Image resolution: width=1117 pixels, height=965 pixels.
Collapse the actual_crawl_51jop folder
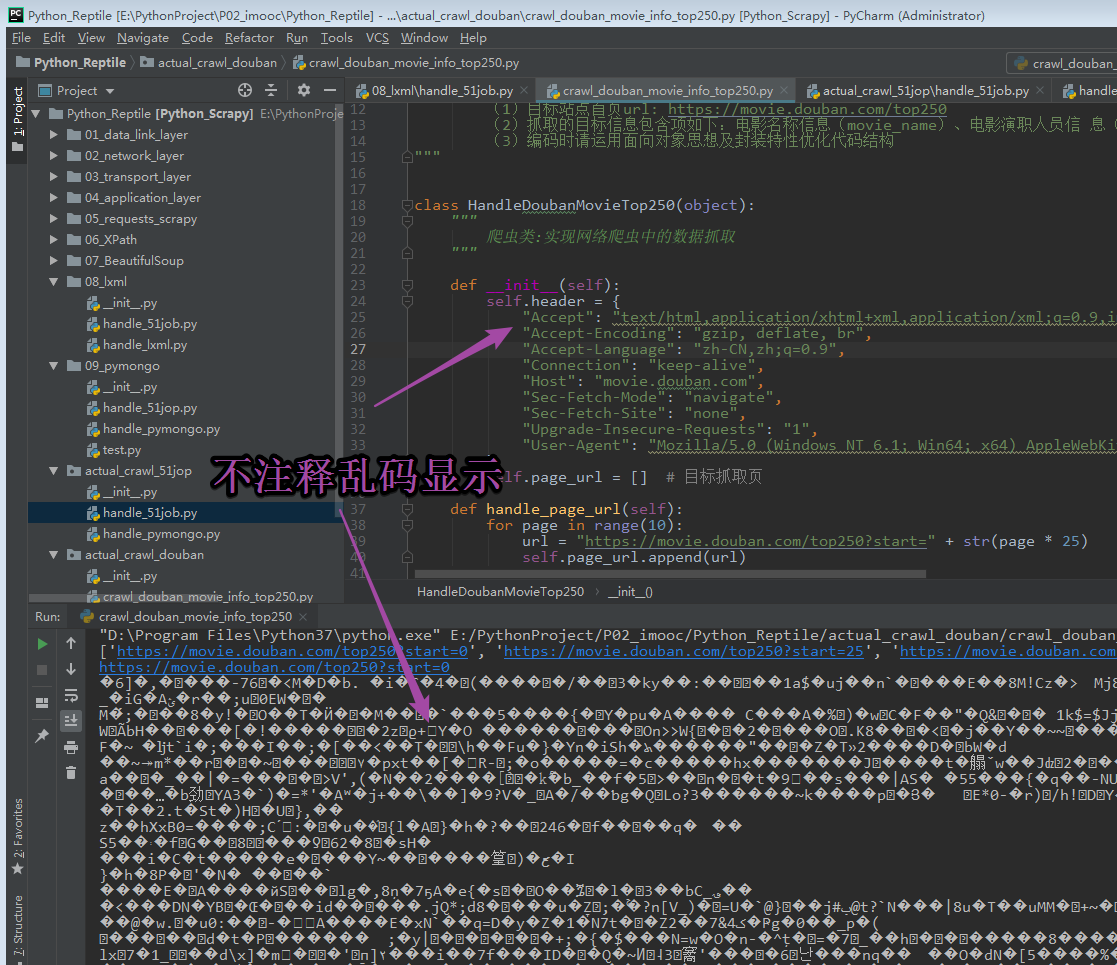click(x=53, y=470)
